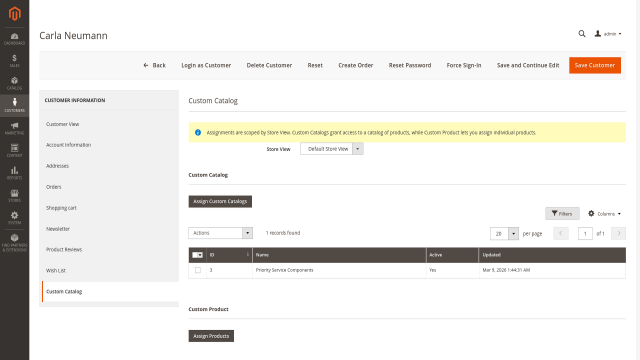Open the Content sidebar icon

14,151
